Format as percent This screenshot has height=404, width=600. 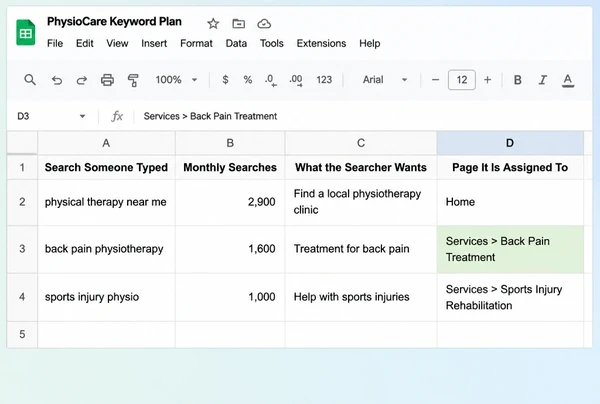[x=248, y=80]
